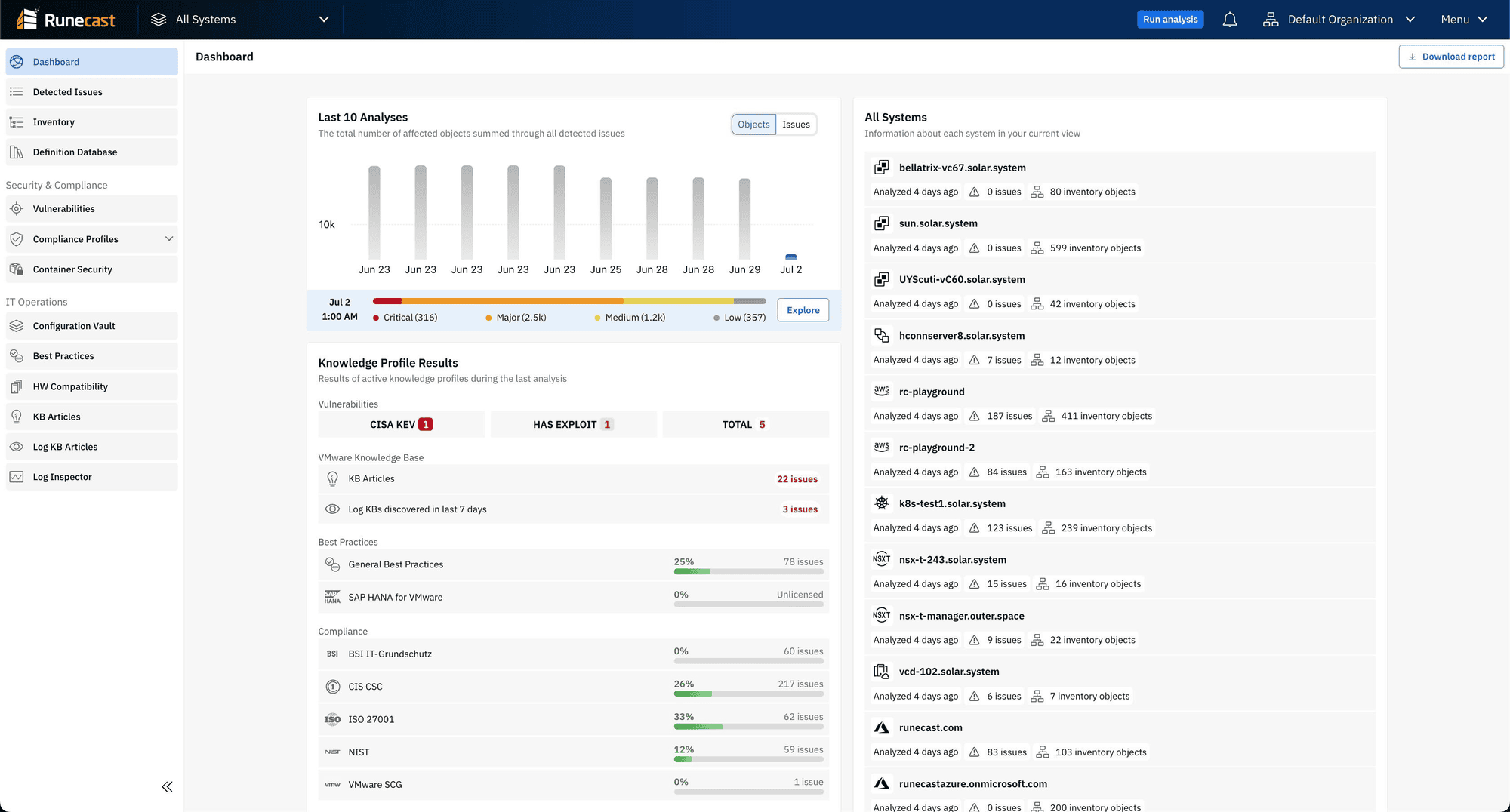This screenshot has width=1510, height=812.
Task: Click the vCenter icon for bellatrix-vc67.solar.system
Action: (x=882, y=168)
